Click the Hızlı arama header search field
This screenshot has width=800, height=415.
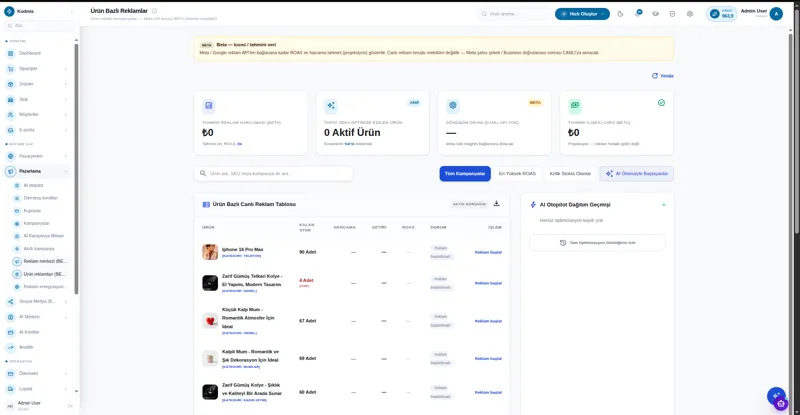(514, 14)
